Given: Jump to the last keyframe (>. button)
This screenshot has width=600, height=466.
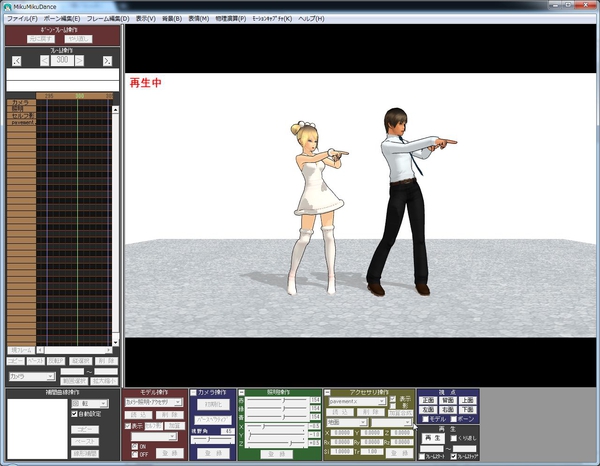Looking at the screenshot, I should click(108, 61).
